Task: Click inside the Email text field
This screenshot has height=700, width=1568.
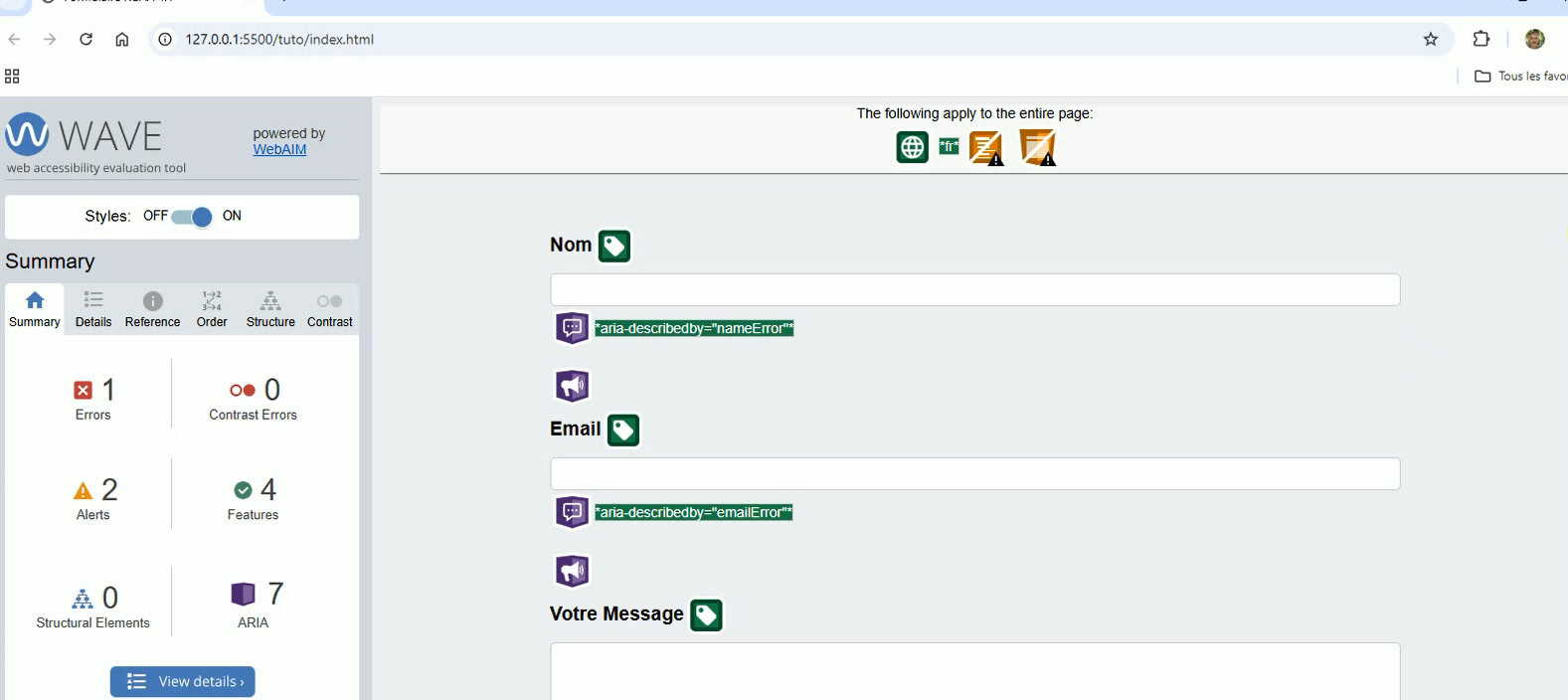Action: pos(975,473)
